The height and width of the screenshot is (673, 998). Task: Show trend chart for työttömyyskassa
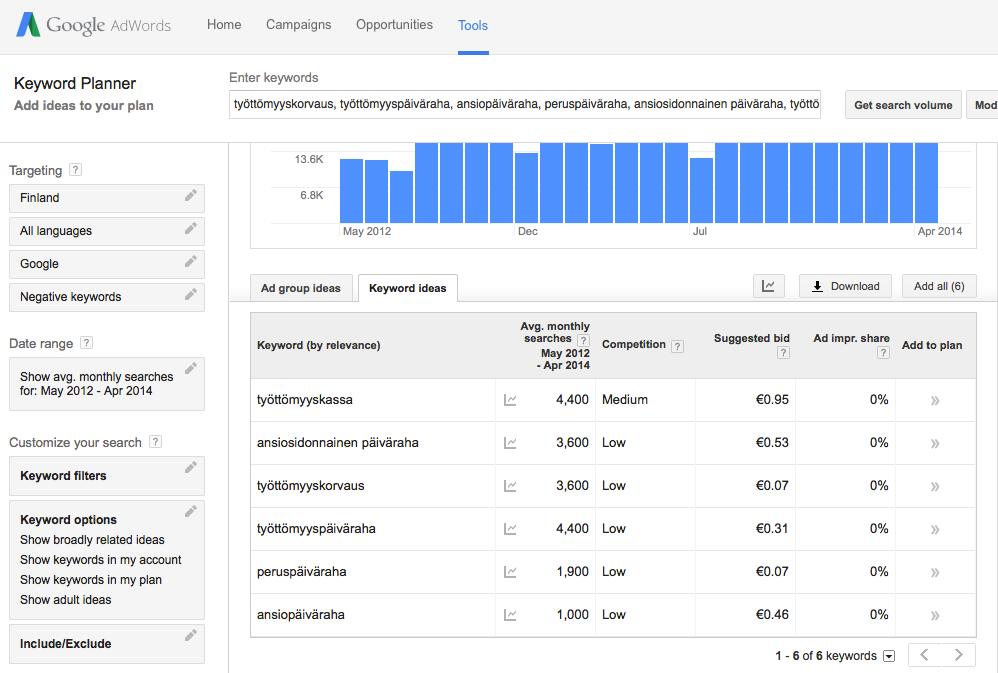pyautogui.click(x=510, y=400)
